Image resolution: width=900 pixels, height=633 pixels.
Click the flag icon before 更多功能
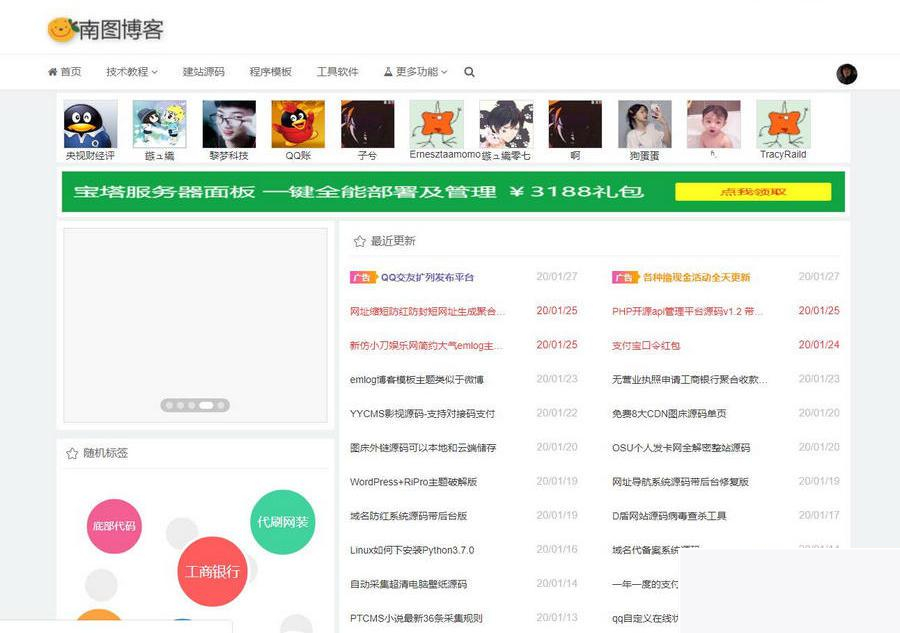[x=386, y=71]
